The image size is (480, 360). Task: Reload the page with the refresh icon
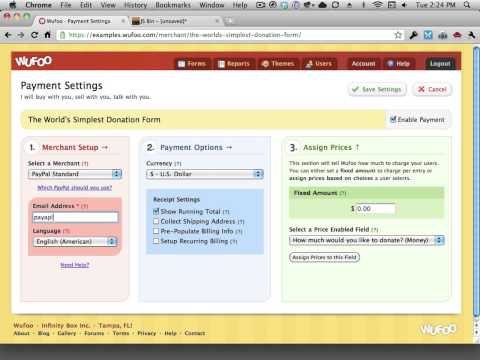click(x=34, y=35)
